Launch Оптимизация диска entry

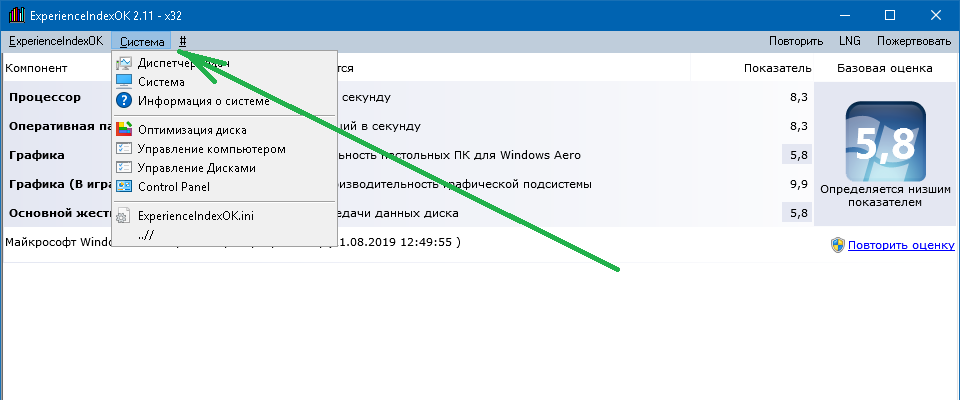tap(224, 130)
